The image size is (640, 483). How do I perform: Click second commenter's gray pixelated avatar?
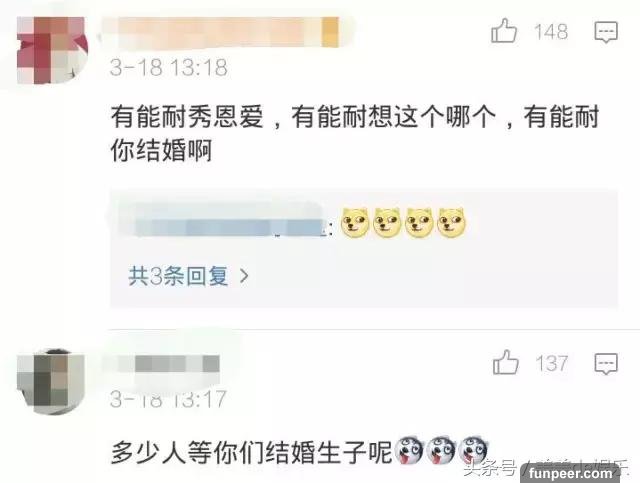(50, 382)
